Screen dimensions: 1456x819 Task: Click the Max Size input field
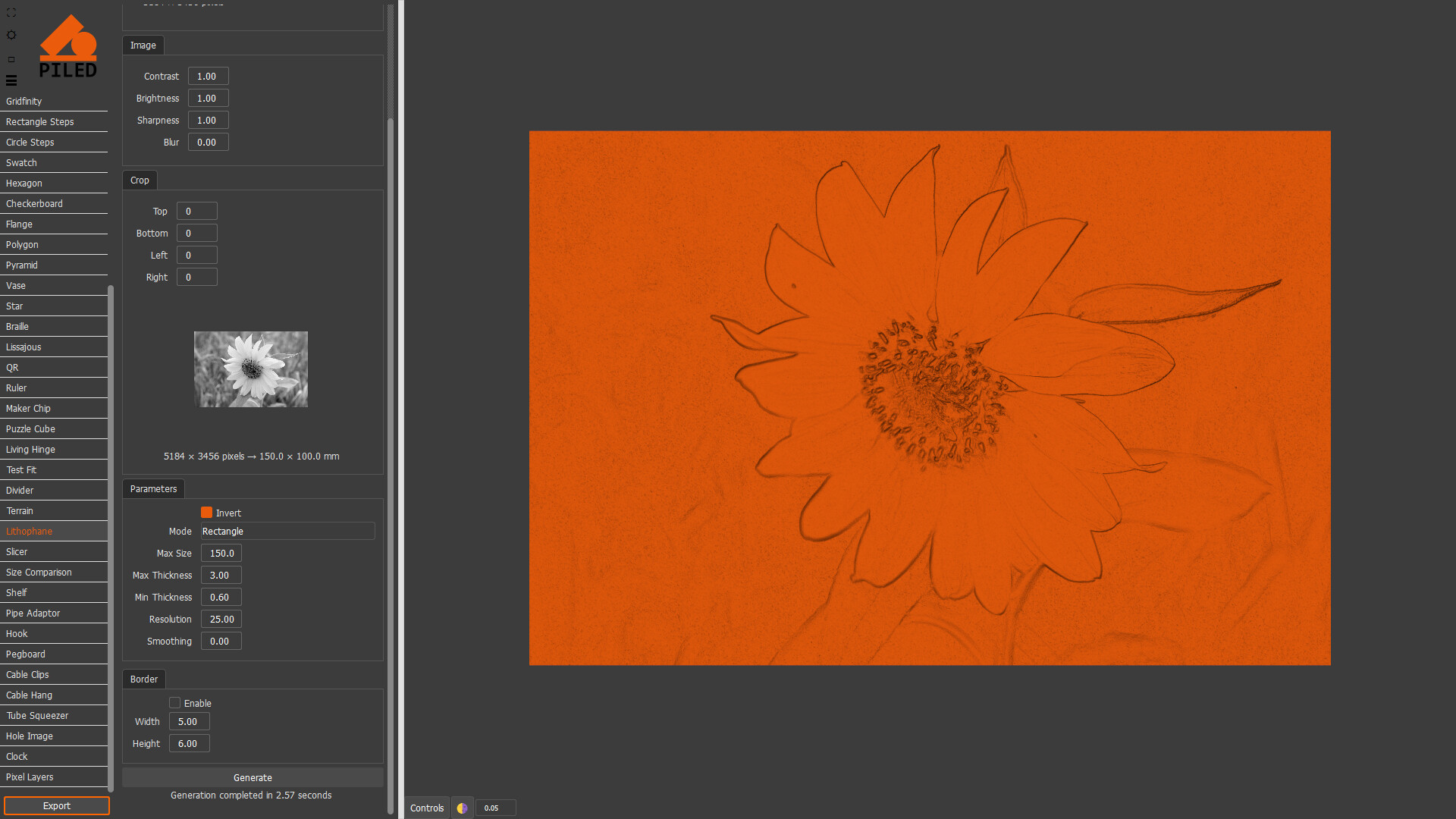coord(221,553)
